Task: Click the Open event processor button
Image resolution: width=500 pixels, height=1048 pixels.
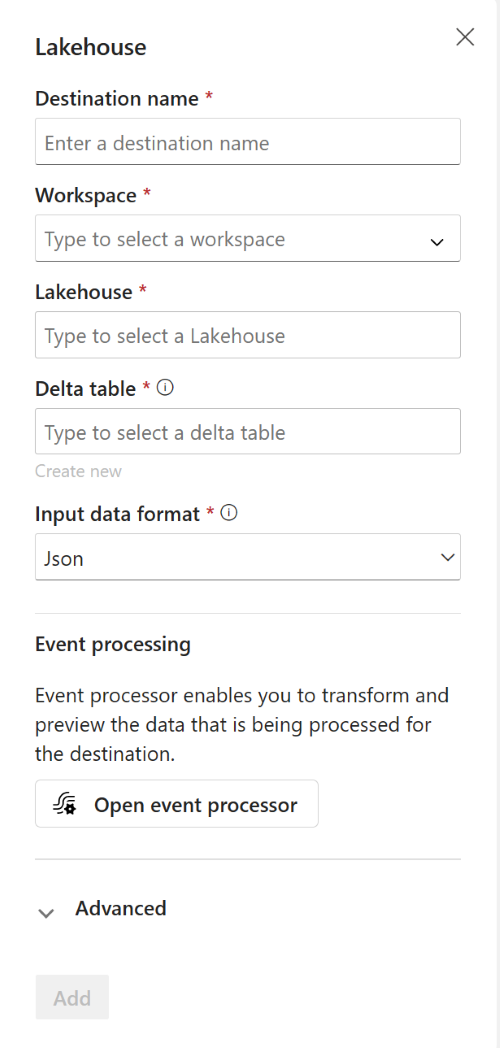Action: [177, 804]
